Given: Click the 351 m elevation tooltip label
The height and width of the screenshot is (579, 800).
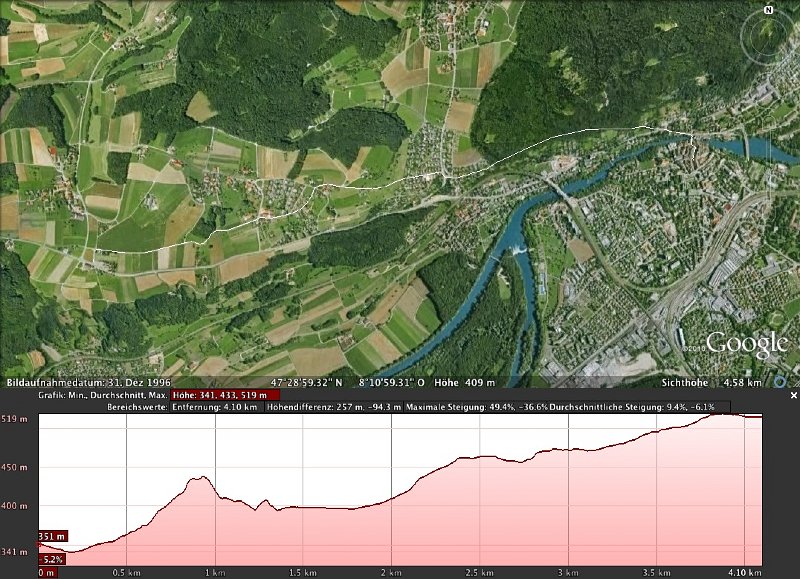Looking at the screenshot, I should (52, 537).
